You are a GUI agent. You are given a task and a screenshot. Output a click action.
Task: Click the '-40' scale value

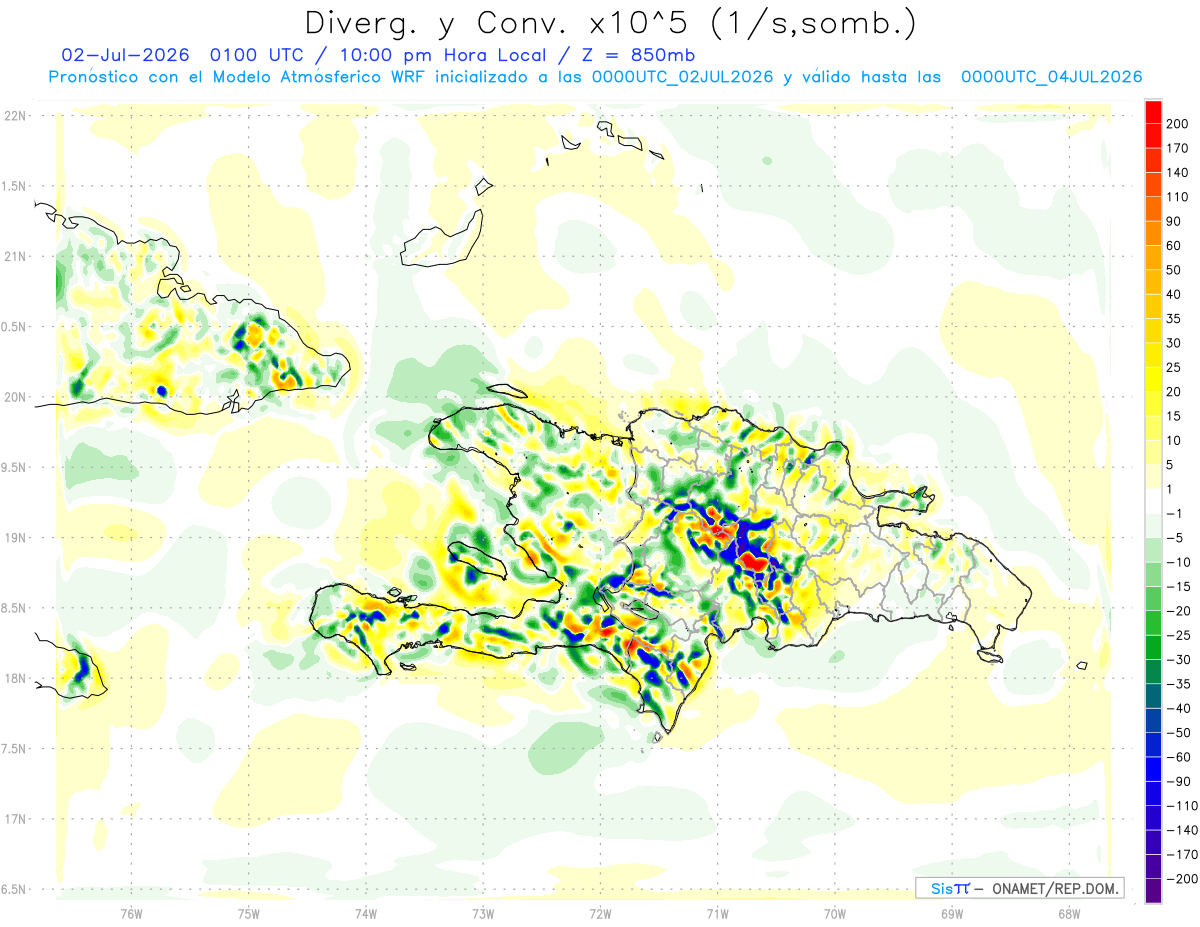point(1181,709)
